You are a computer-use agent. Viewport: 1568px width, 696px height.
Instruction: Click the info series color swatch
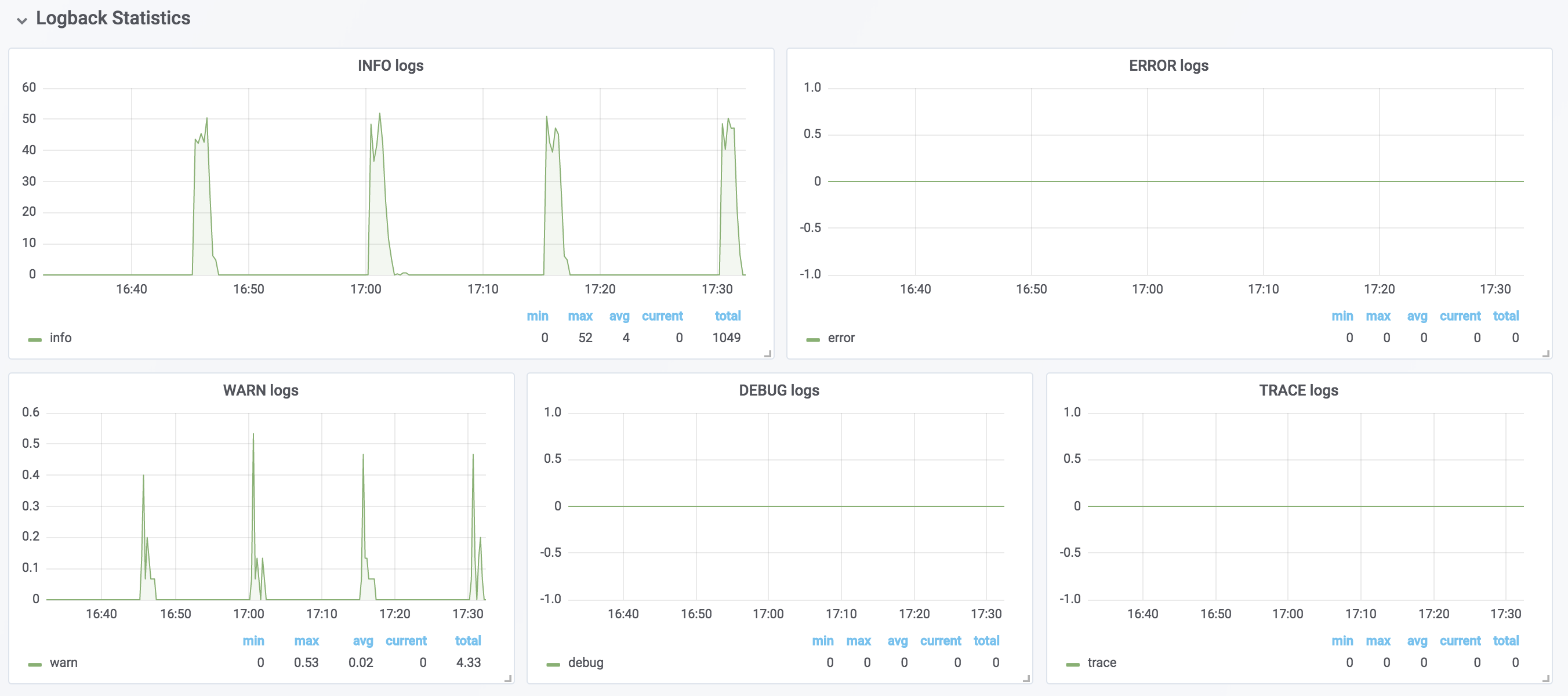(x=35, y=339)
